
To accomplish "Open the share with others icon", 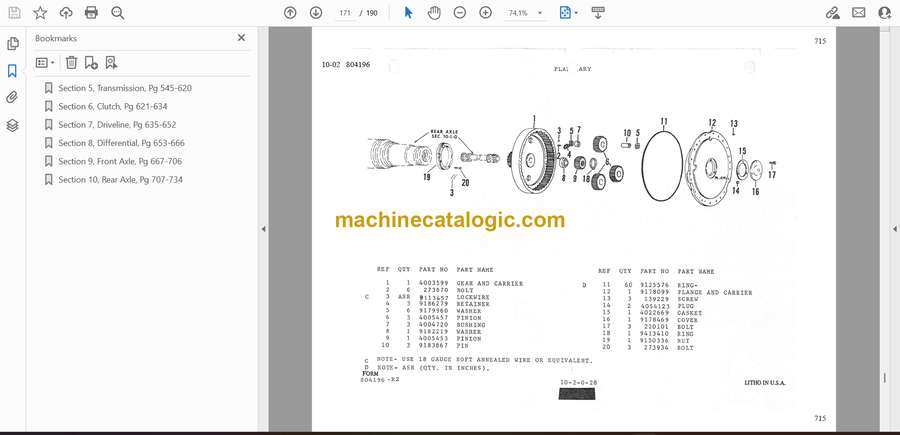I will (x=885, y=13).
